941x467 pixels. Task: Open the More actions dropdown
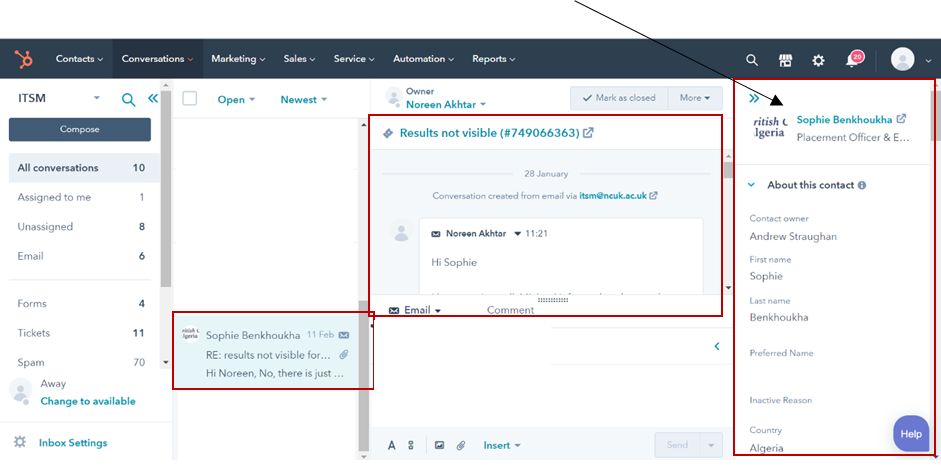click(694, 98)
